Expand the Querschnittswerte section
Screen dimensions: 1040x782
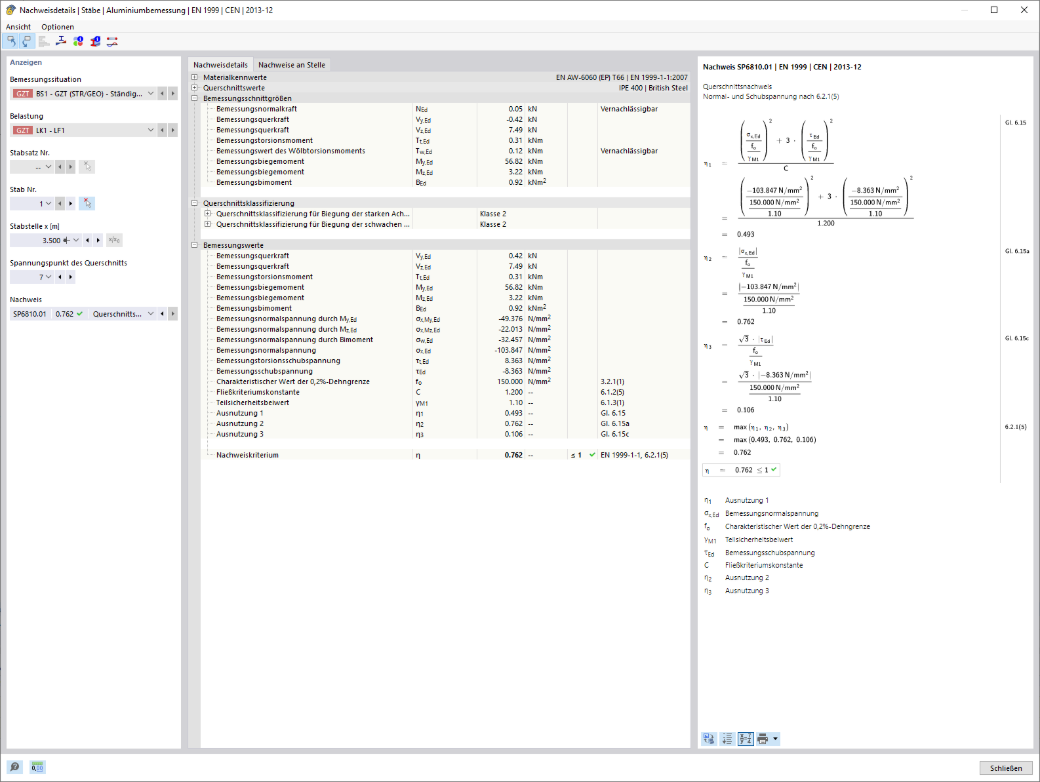click(194, 88)
